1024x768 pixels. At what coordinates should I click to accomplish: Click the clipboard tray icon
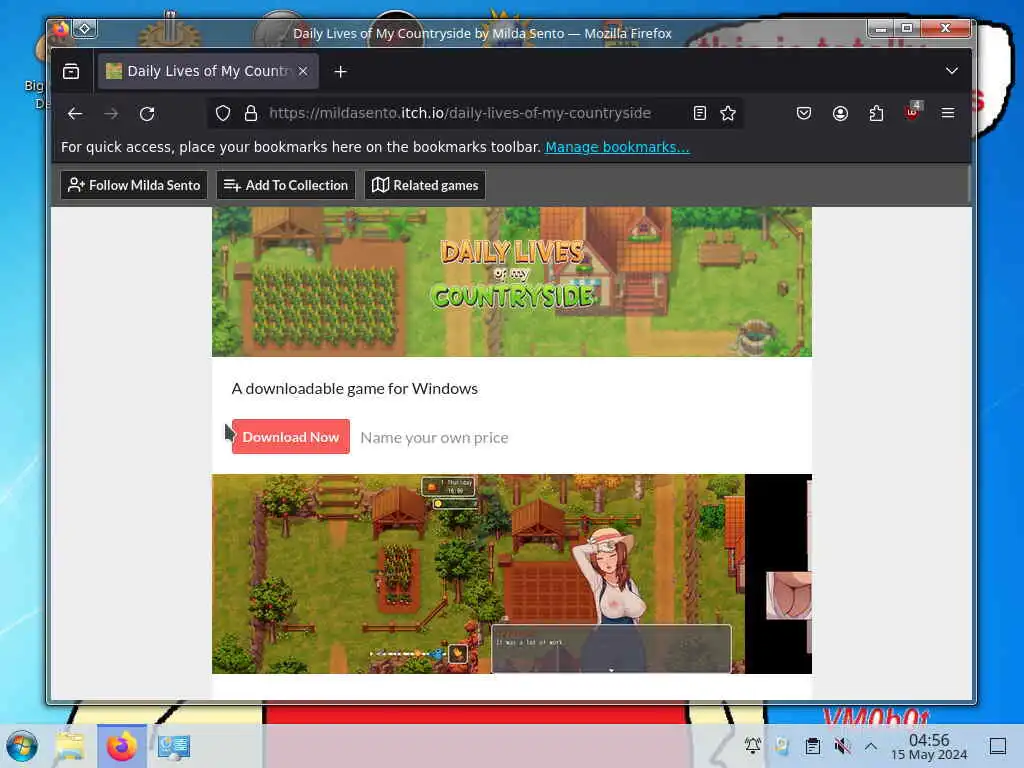click(x=812, y=746)
